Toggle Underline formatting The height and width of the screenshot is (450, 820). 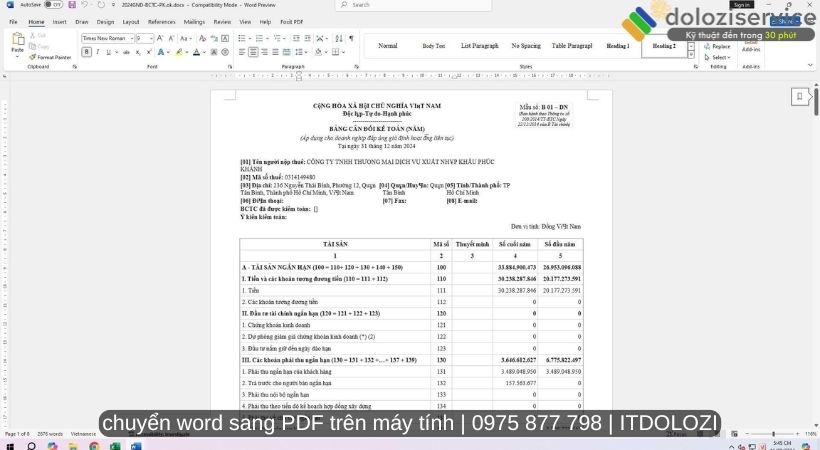pyautogui.click(x=109, y=52)
